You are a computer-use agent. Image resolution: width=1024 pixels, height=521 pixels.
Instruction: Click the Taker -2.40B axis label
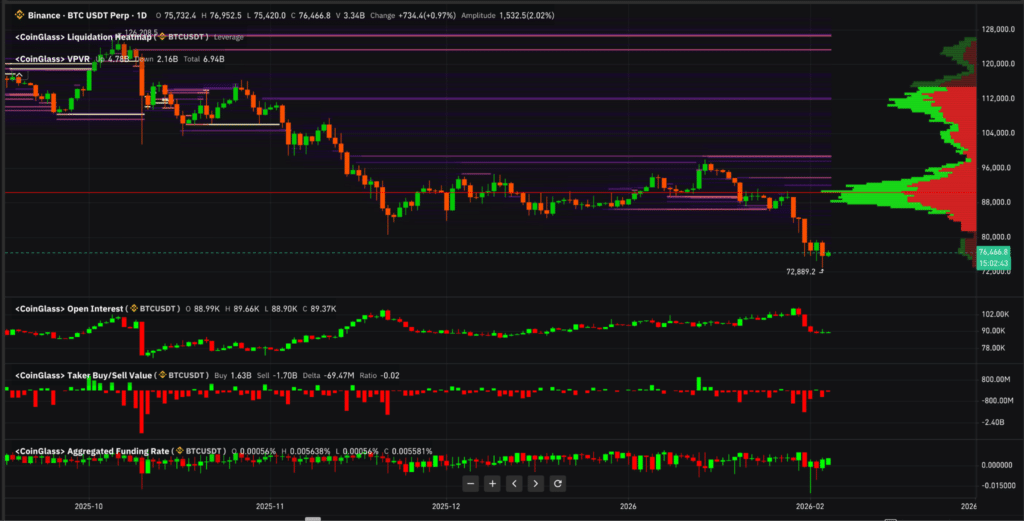[x=994, y=422]
